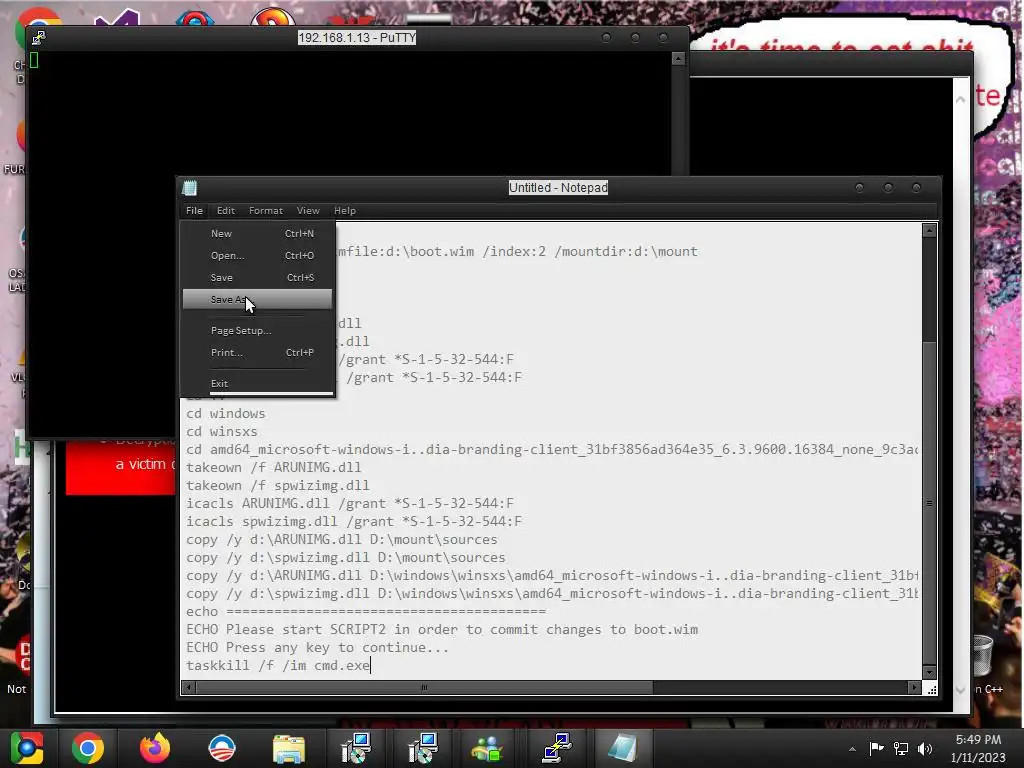Click the Notepad title 'Untitled - Notepad'
The width and height of the screenshot is (1024, 768).
pos(558,188)
